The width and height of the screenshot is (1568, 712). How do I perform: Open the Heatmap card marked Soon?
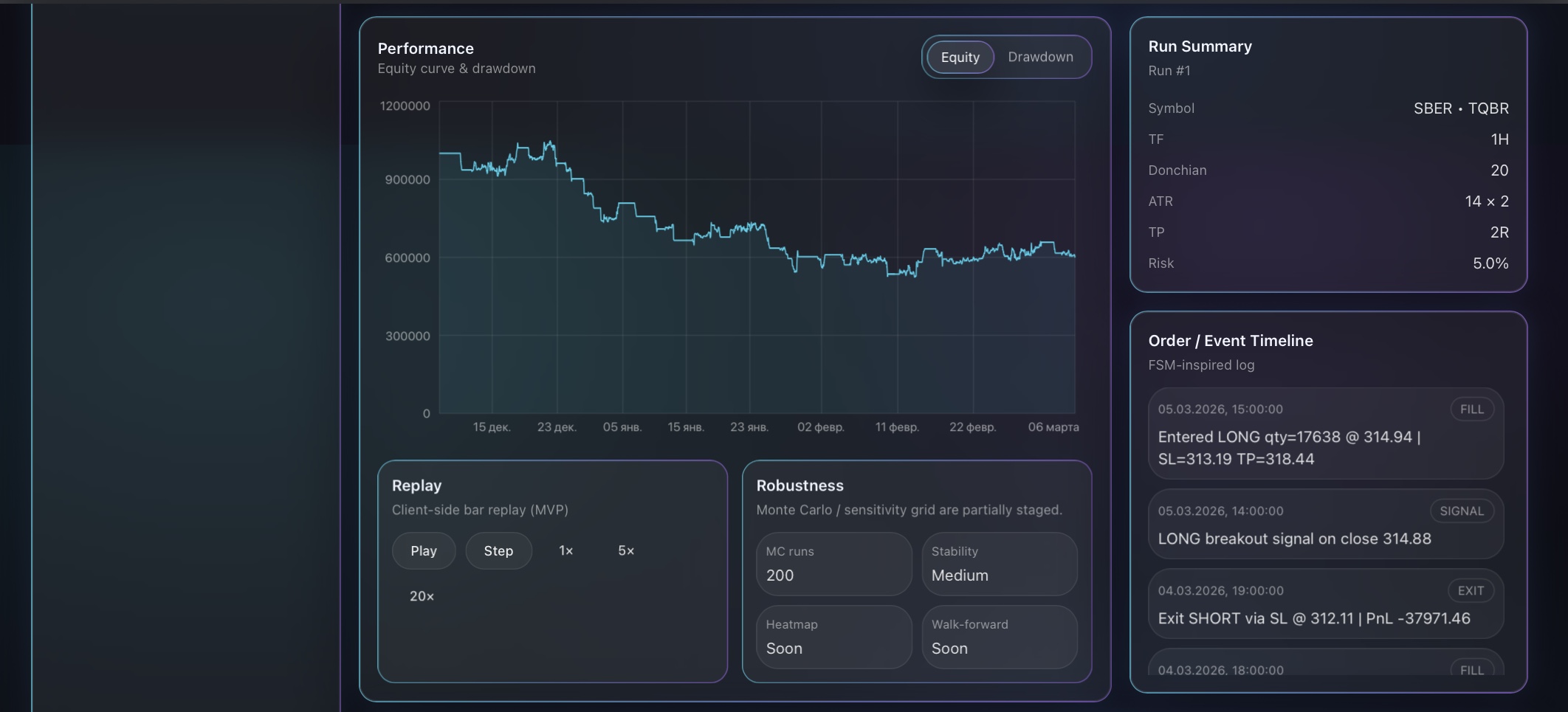coord(833,637)
